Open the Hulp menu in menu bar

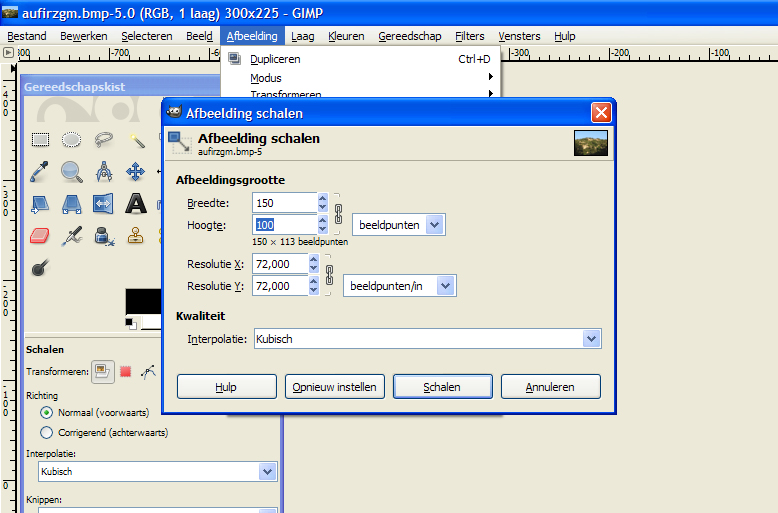[565, 36]
